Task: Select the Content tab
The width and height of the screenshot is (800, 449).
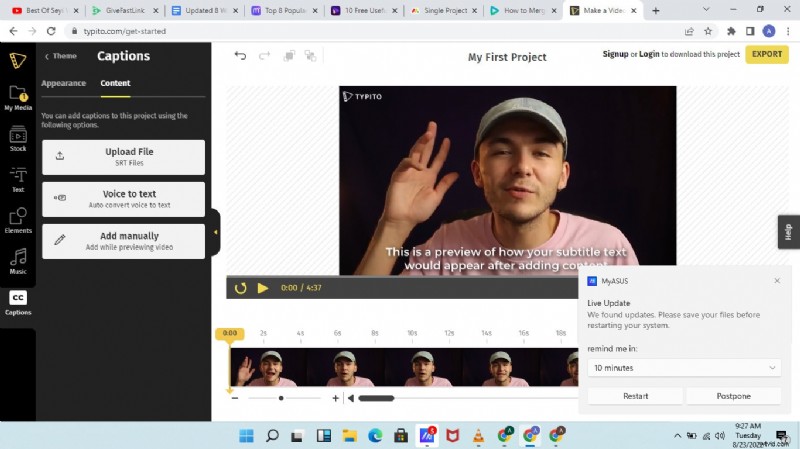Action: point(115,83)
